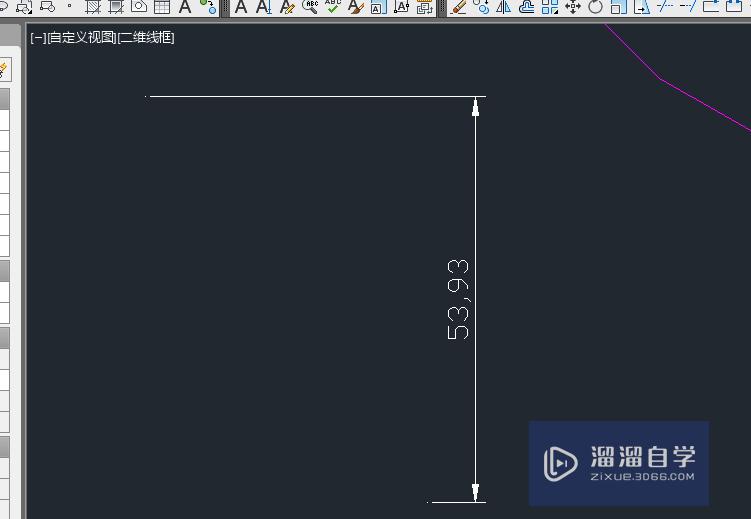This screenshot has height=519, width=751.
Task: Select the Copy objects tool
Action: 481,7
